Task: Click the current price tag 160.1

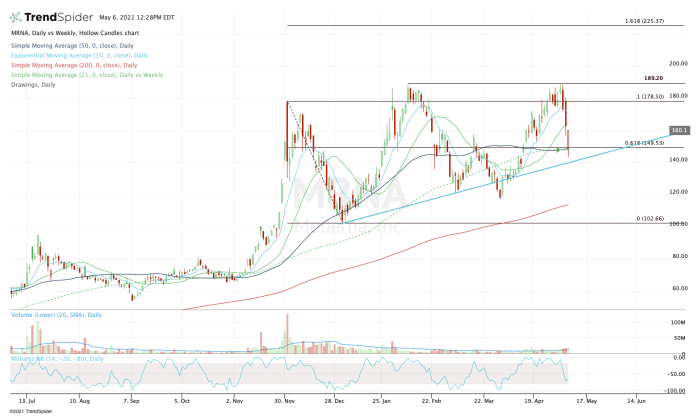Action: 679,130
